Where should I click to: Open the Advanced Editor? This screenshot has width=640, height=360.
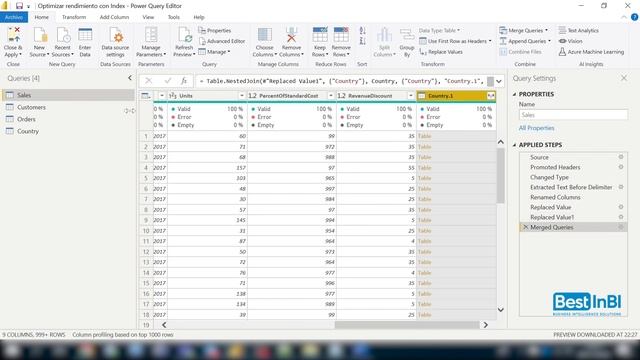pos(222,41)
